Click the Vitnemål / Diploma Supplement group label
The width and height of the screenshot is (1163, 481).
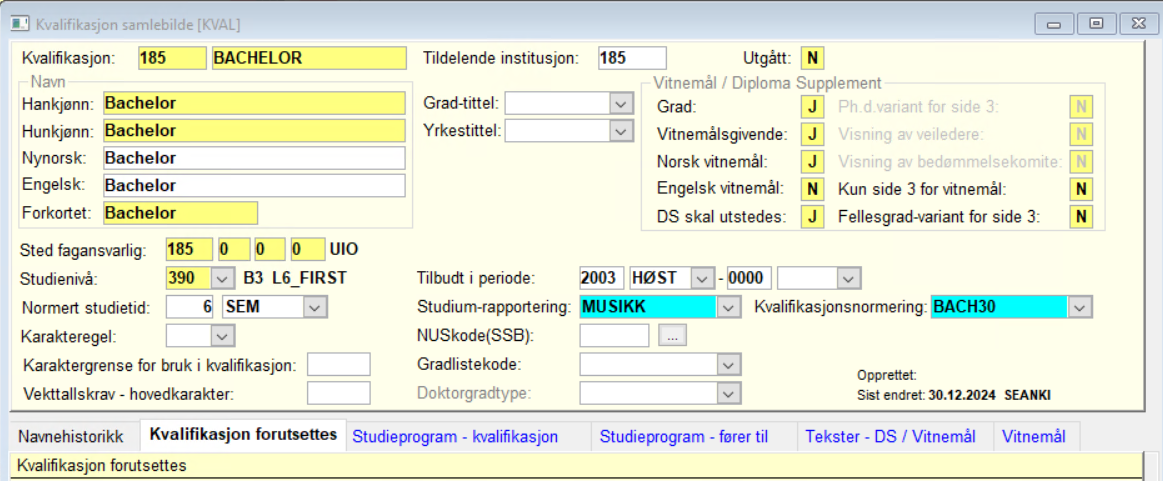pyautogui.click(x=767, y=83)
